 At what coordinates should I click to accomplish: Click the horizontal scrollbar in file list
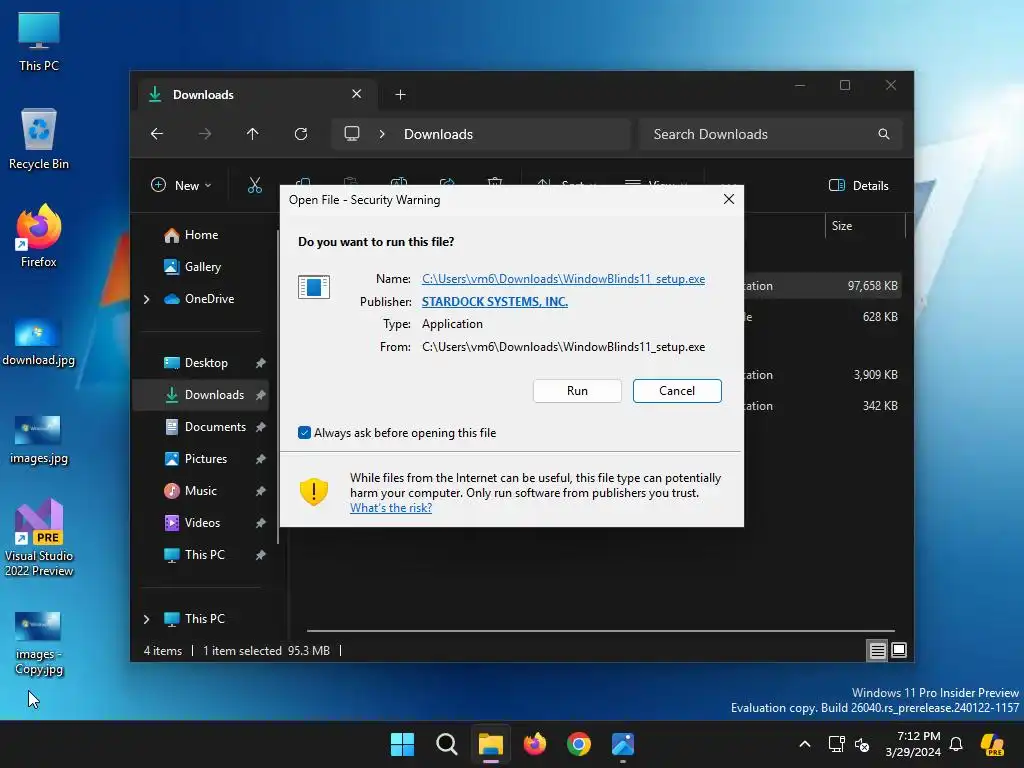click(x=601, y=631)
